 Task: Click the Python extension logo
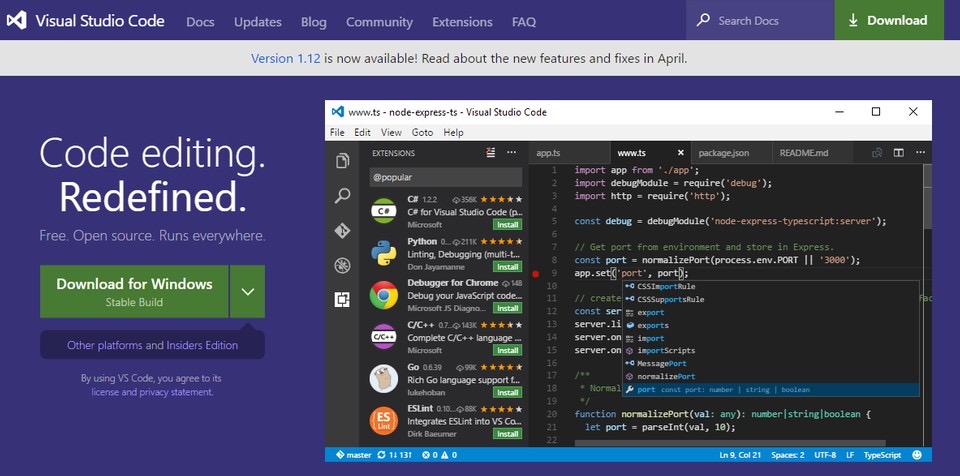click(x=384, y=253)
